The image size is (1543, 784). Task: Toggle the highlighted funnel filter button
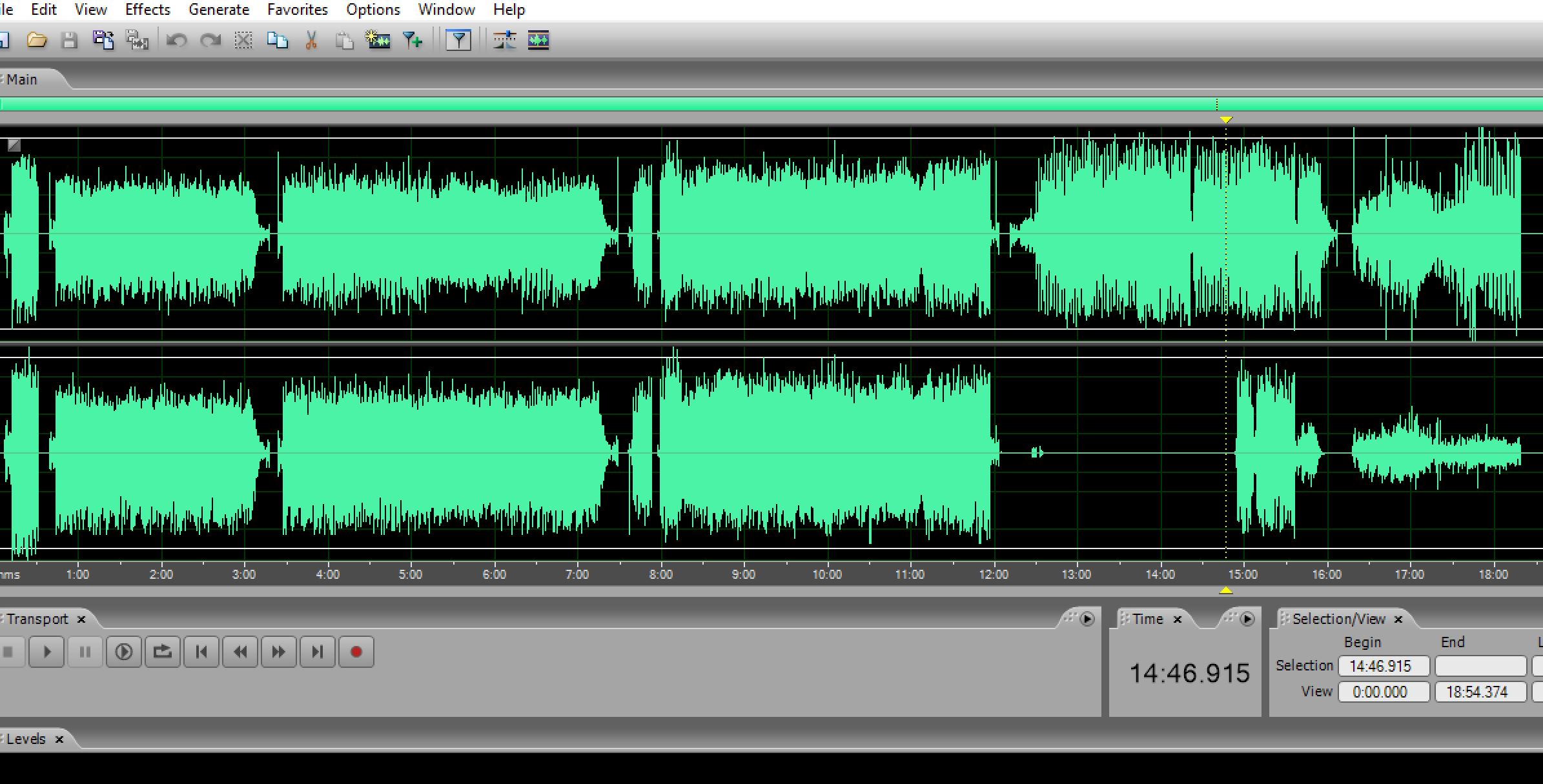point(458,41)
